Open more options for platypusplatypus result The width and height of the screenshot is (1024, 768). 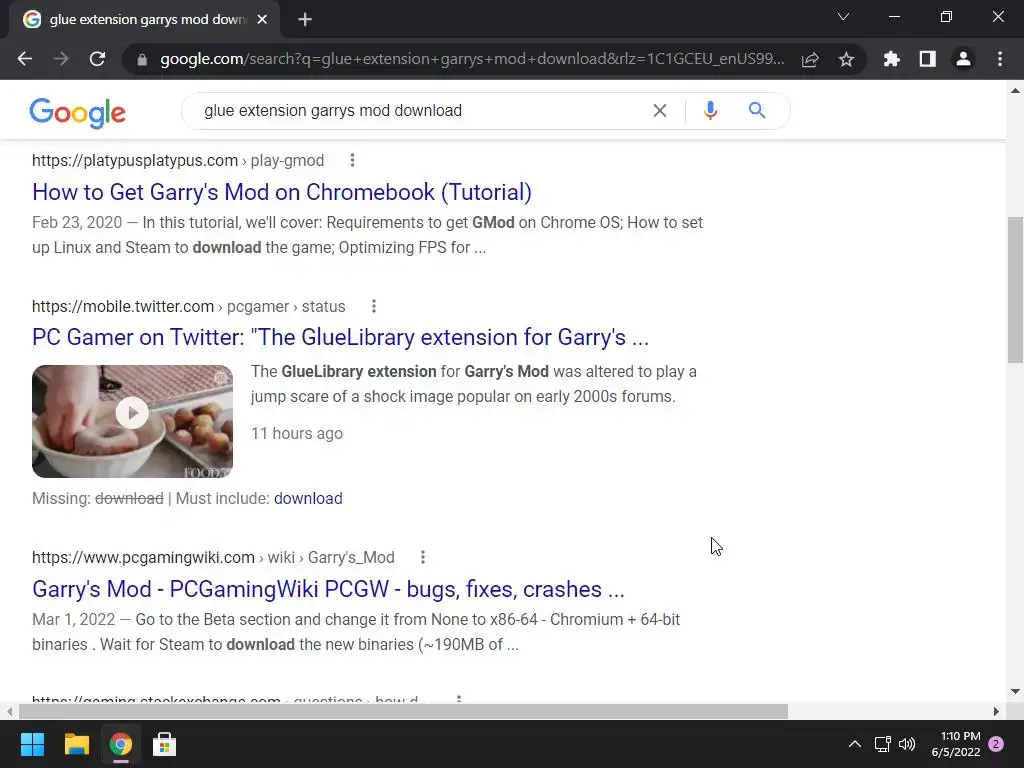(352, 160)
